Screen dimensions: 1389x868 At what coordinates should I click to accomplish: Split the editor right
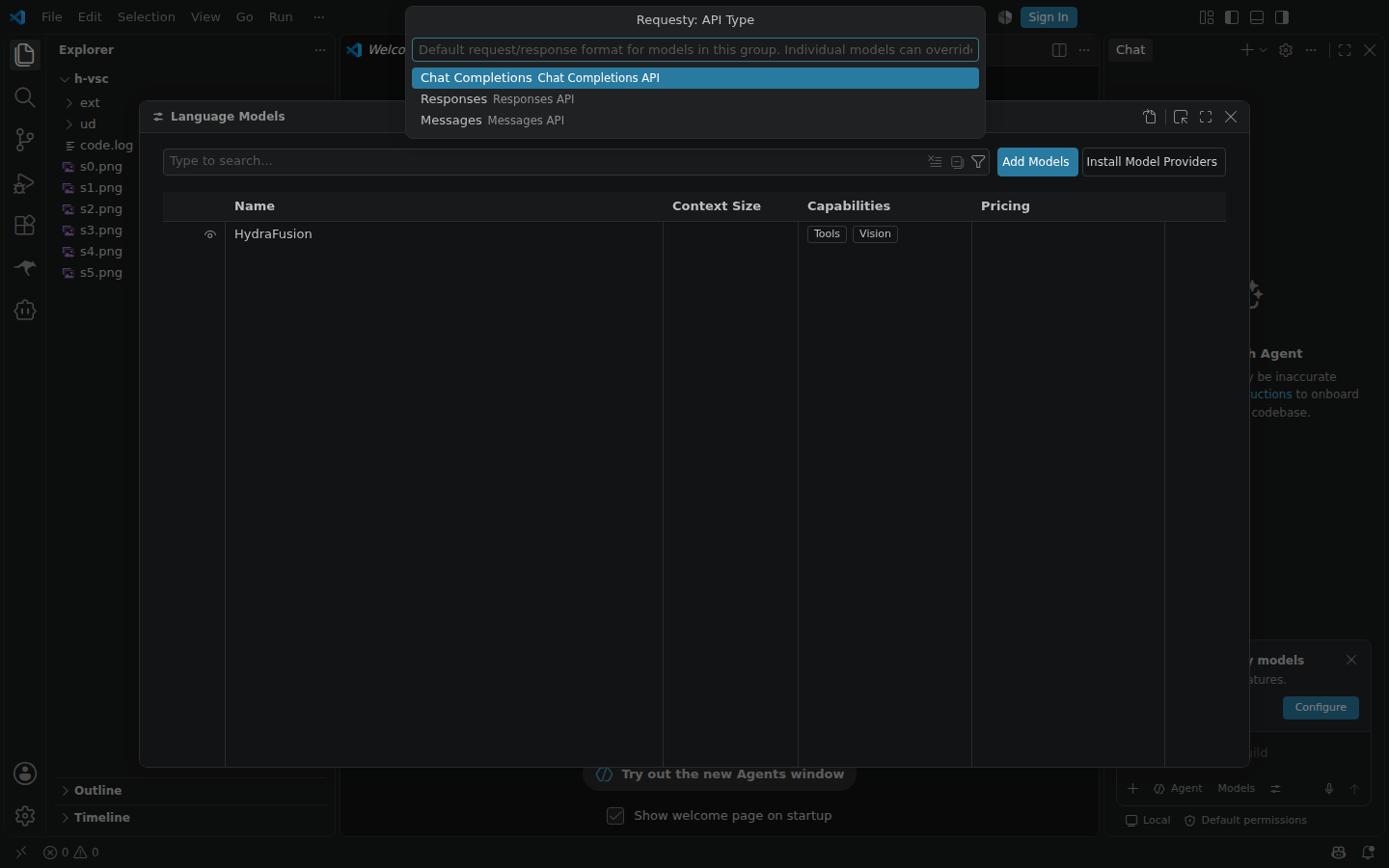1059,50
